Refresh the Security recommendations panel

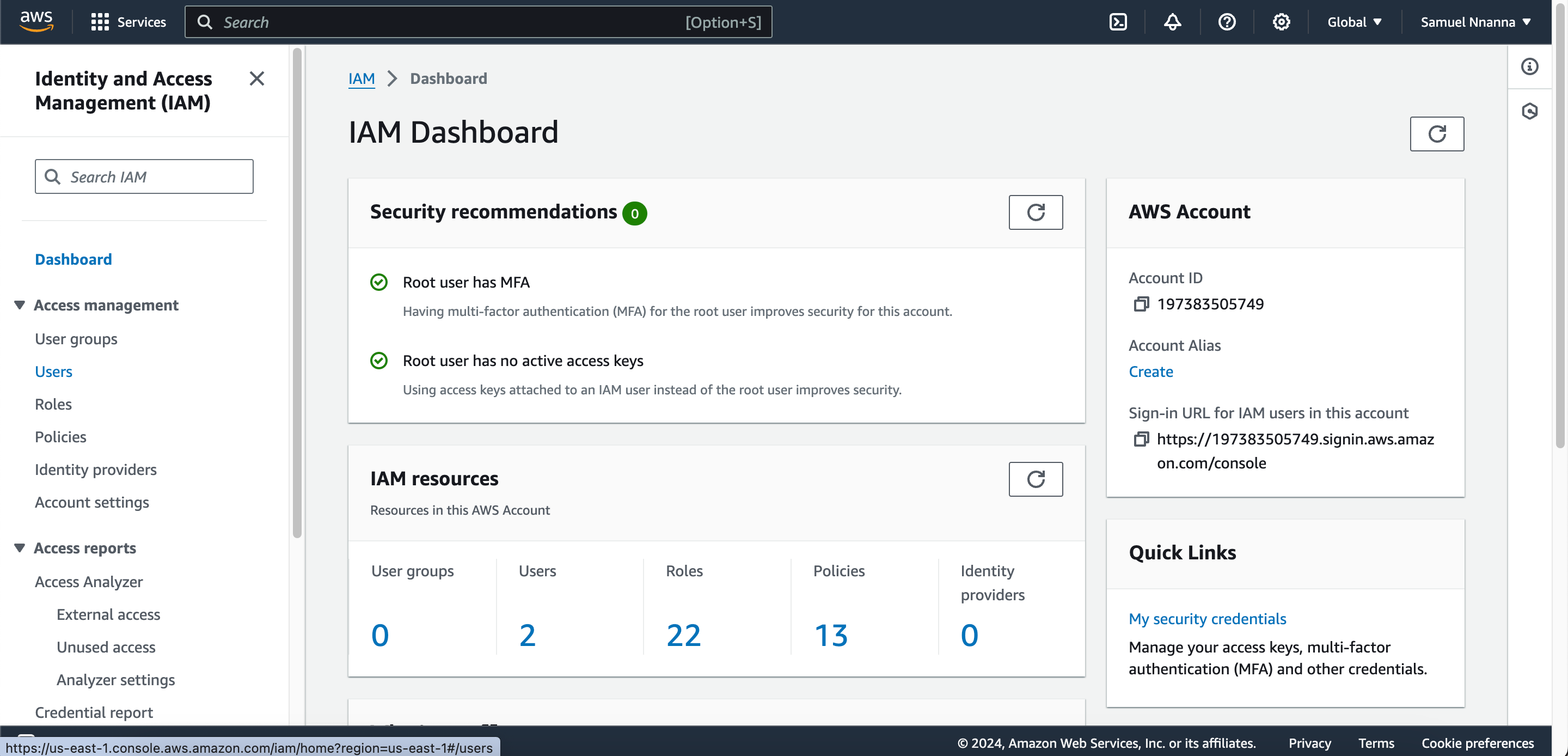pyautogui.click(x=1036, y=212)
